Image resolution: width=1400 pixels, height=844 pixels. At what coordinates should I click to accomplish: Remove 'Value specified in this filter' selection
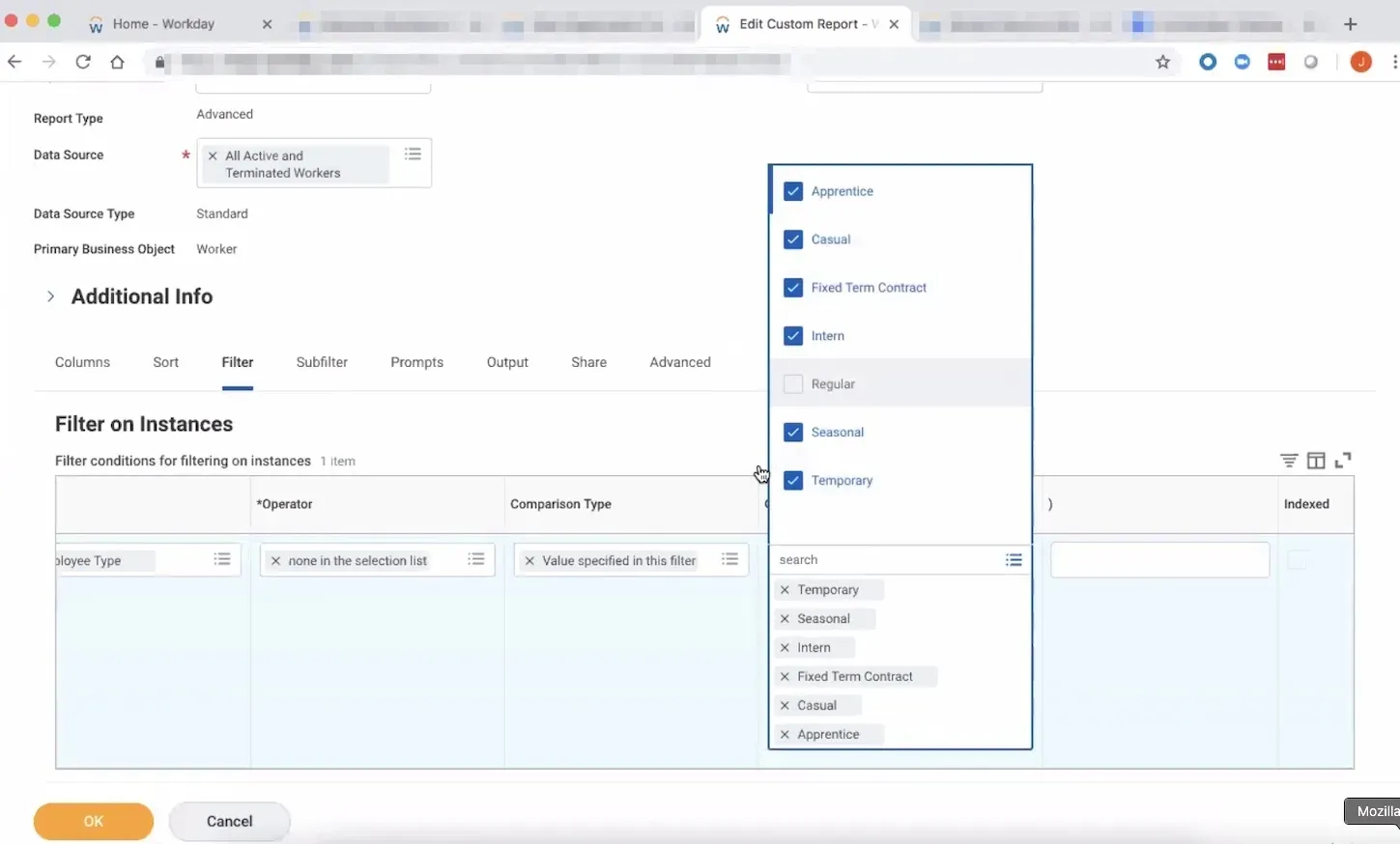tap(529, 561)
